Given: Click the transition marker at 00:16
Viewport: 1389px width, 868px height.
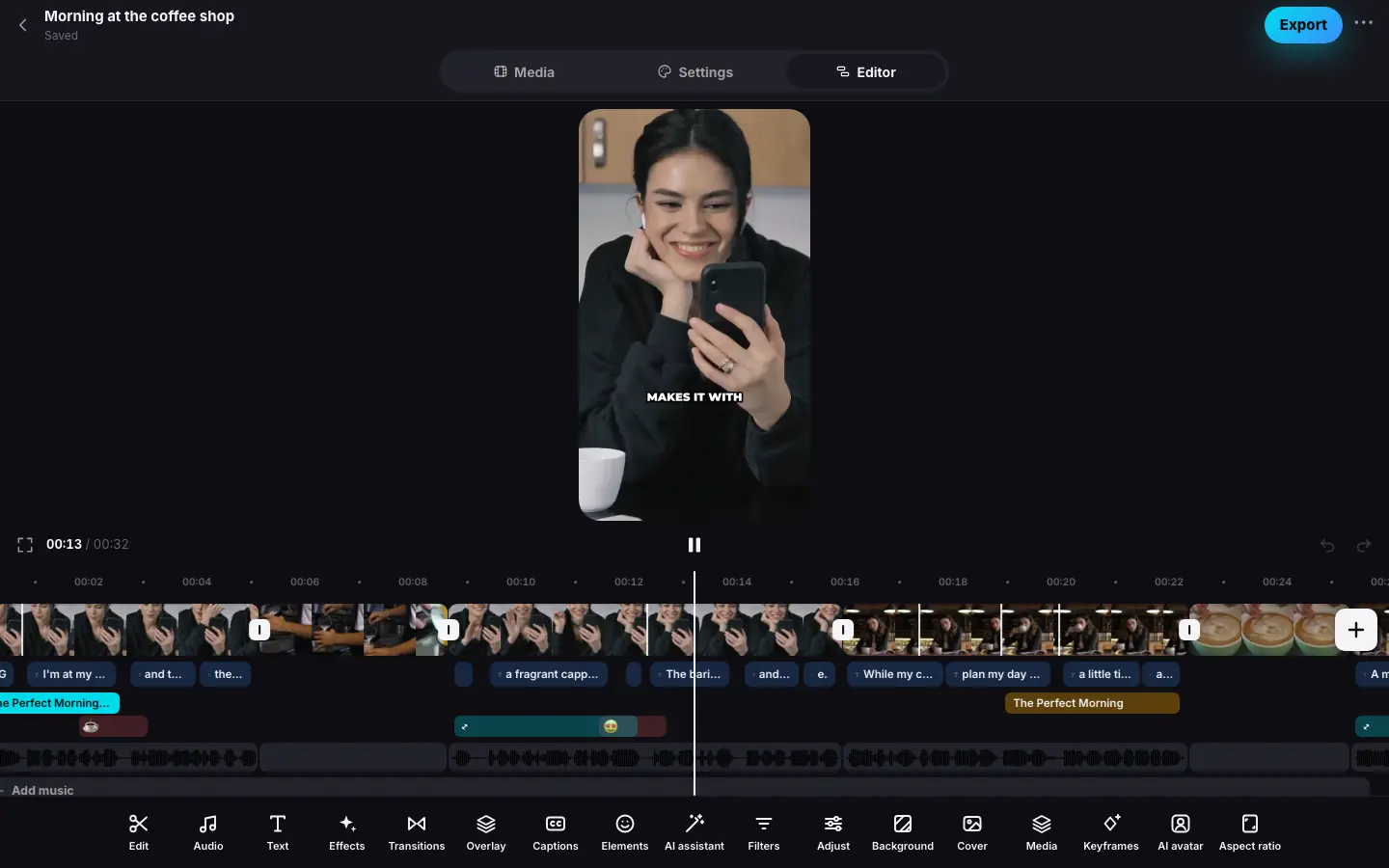Looking at the screenshot, I should pos(843,630).
